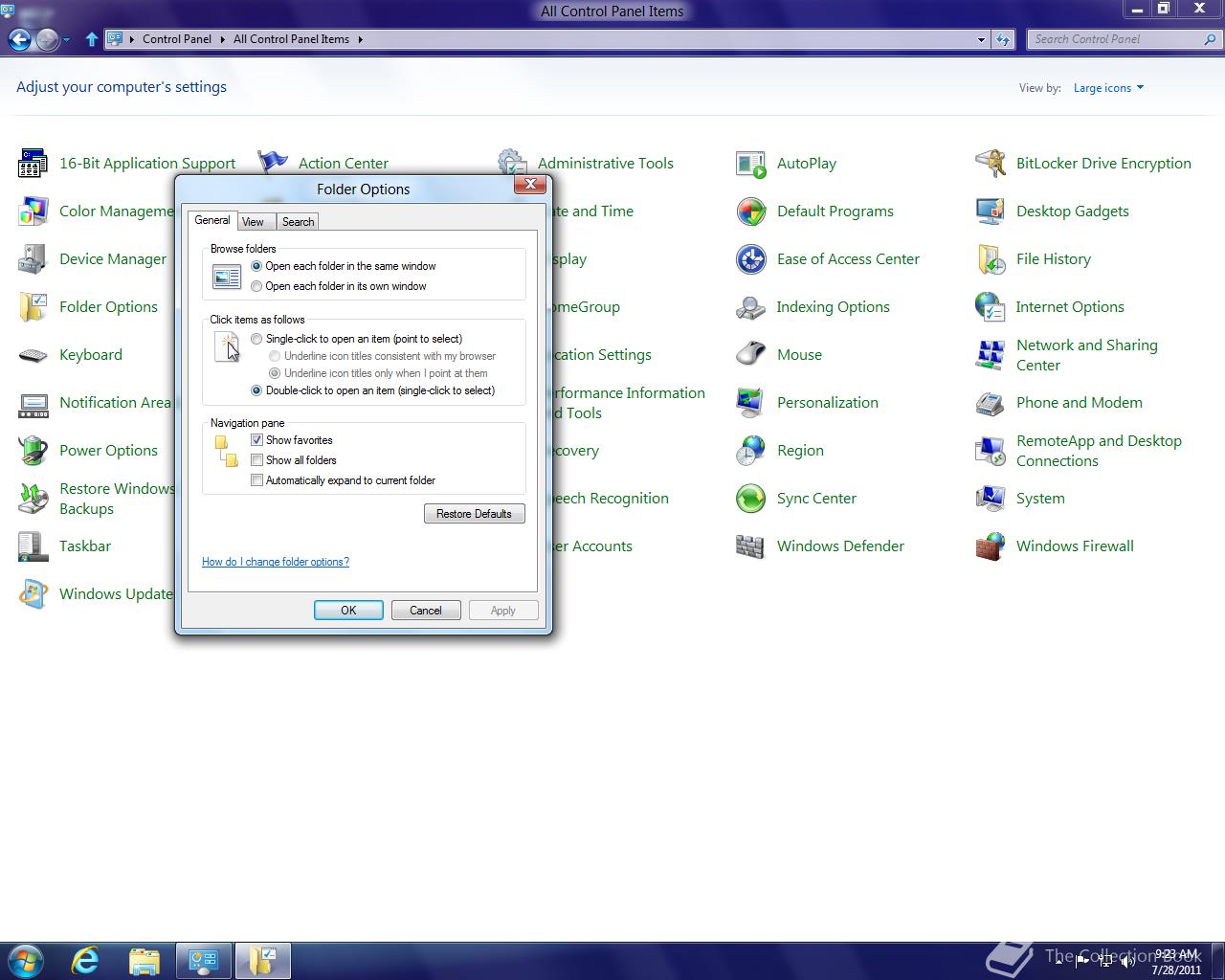Click Restore Defaults button
Viewport: 1225px width, 980px height.
point(475,514)
